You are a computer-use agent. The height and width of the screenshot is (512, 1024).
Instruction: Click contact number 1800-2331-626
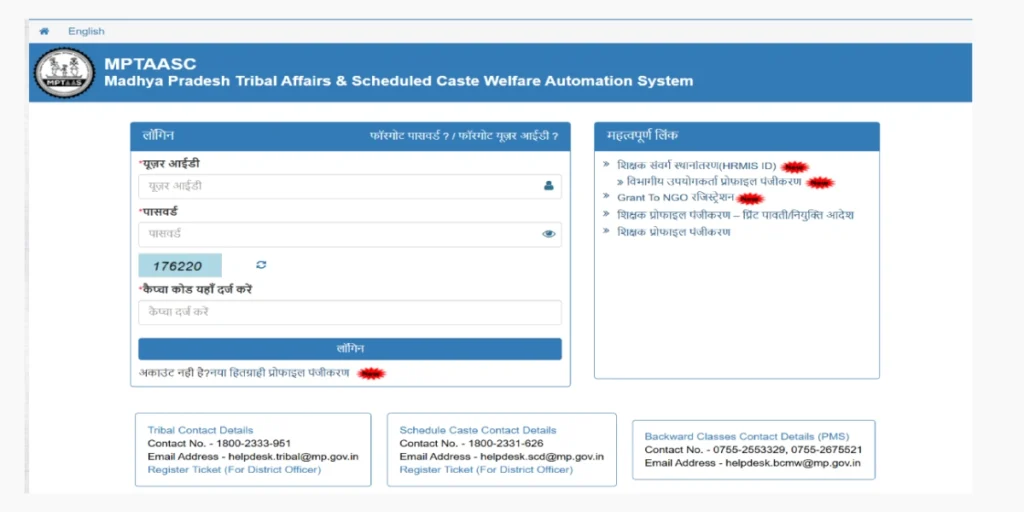[505, 443]
